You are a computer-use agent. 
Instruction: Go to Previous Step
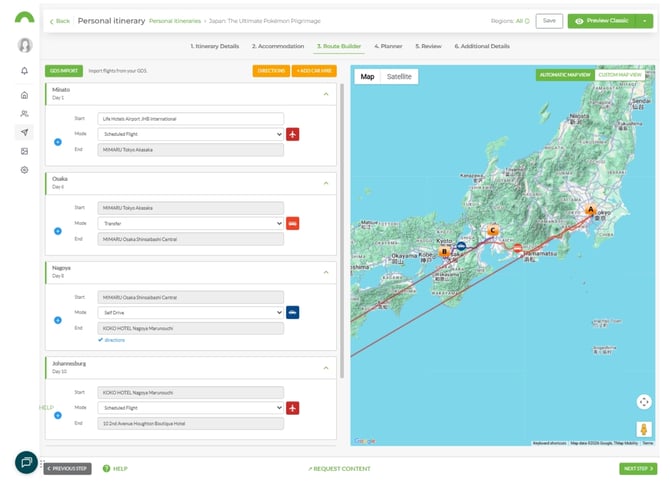pyautogui.click(x=67, y=469)
